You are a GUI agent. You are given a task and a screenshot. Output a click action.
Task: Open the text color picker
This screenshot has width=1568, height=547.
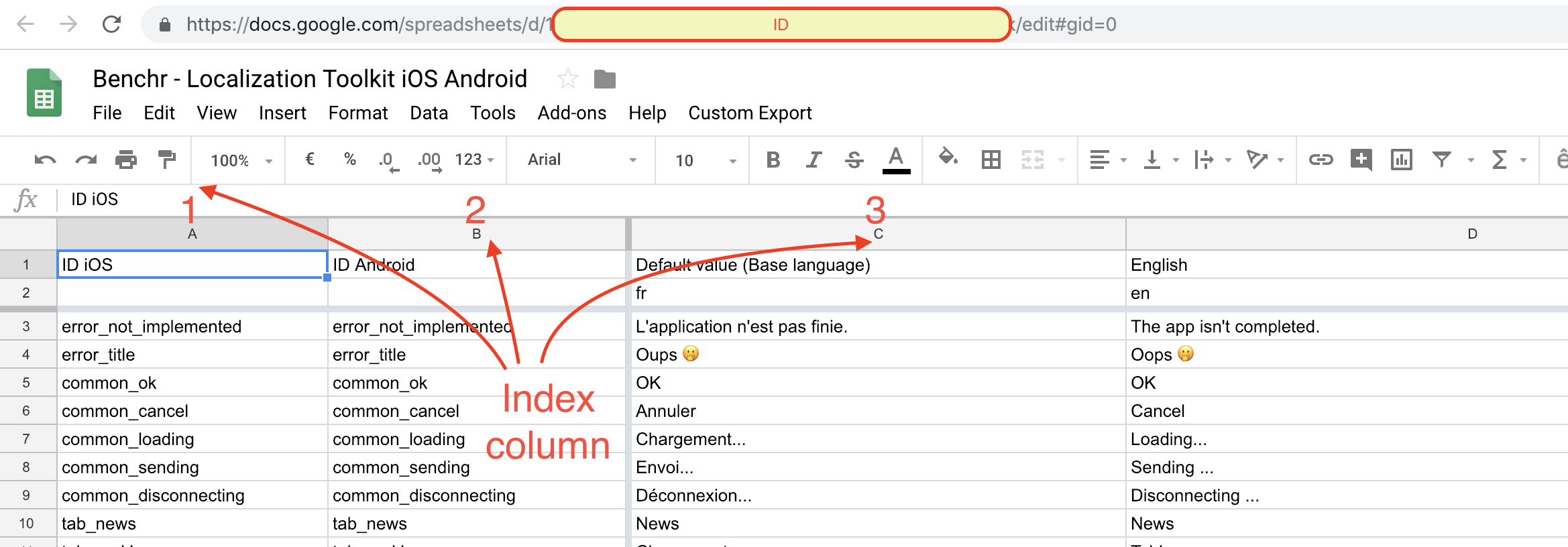[896, 160]
